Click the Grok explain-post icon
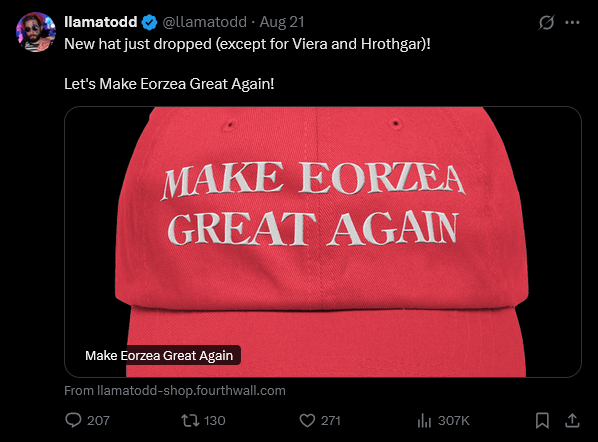Image resolution: width=598 pixels, height=442 pixels. click(546, 23)
